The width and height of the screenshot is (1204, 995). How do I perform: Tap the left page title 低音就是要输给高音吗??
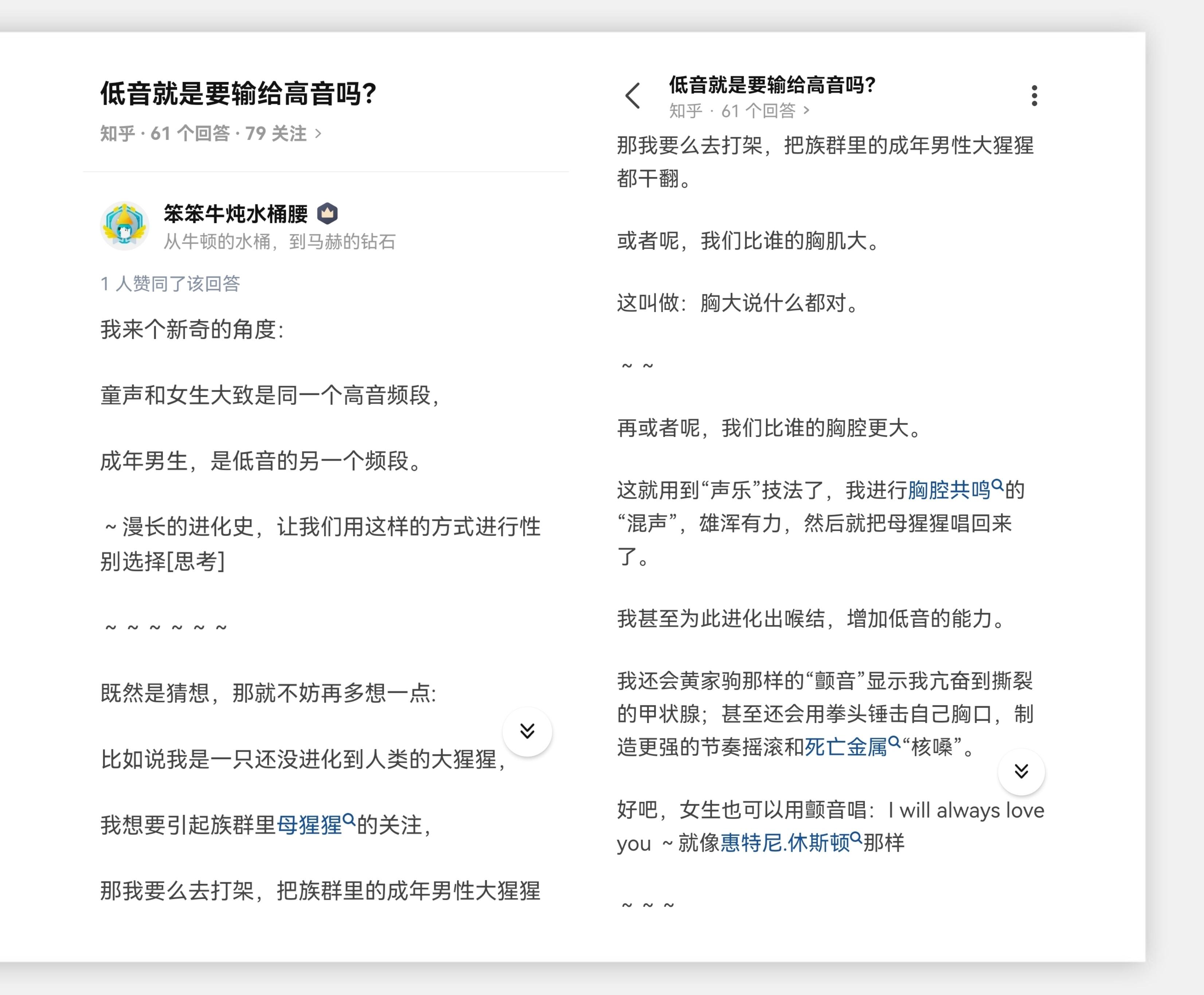click(x=238, y=93)
